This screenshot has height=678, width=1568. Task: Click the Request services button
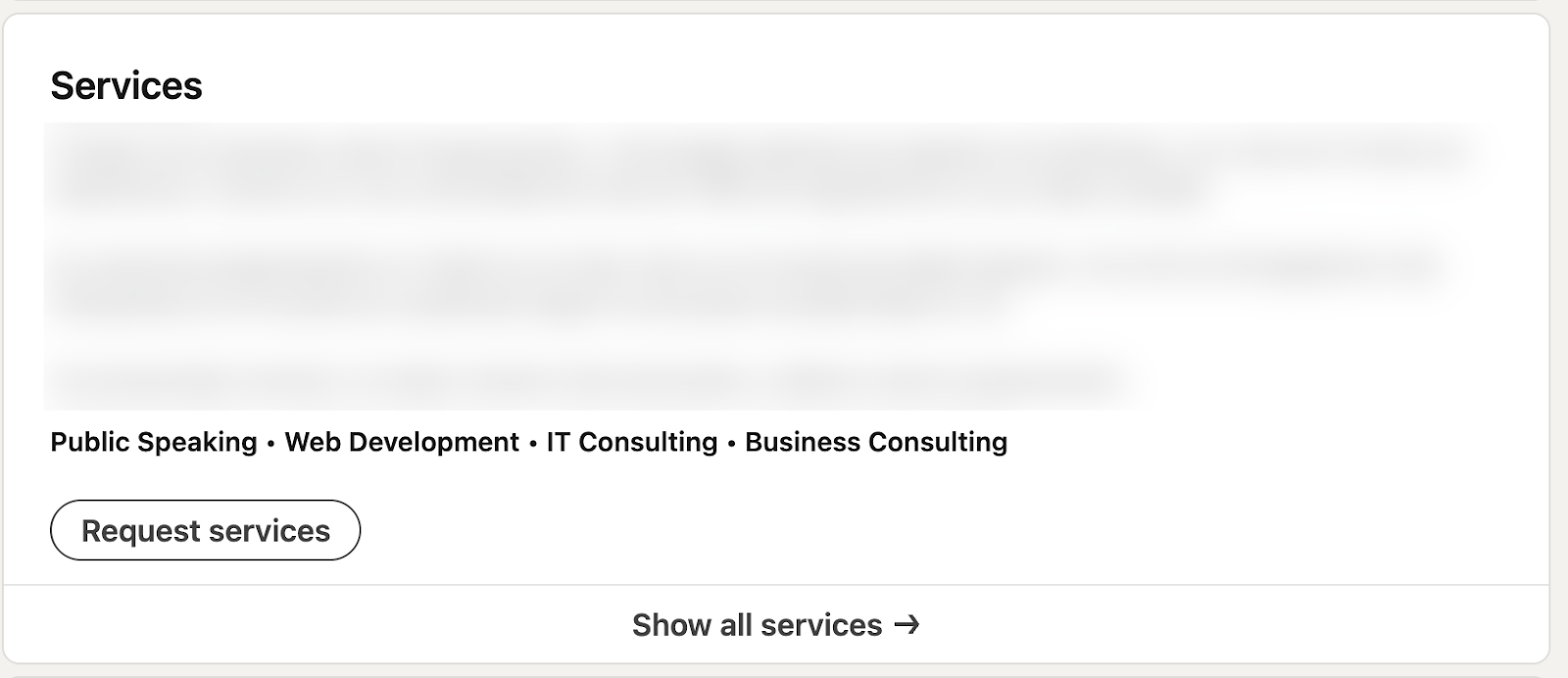point(206,530)
